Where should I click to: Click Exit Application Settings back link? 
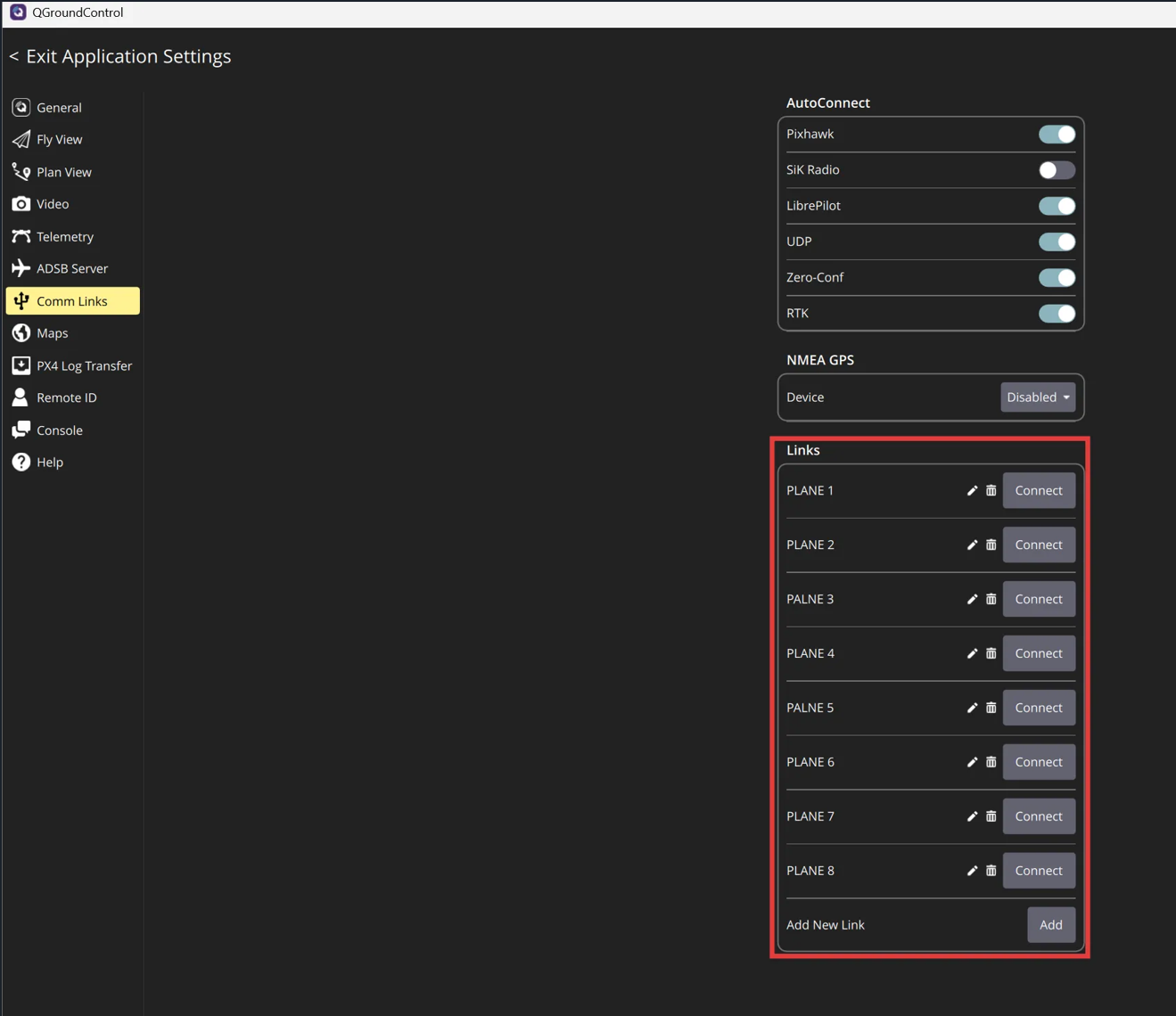[x=120, y=56]
